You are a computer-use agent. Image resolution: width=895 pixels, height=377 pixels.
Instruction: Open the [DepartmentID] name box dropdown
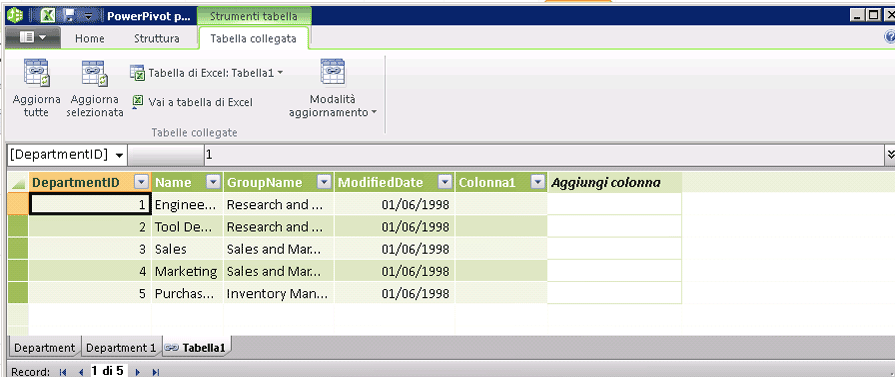click(119, 155)
